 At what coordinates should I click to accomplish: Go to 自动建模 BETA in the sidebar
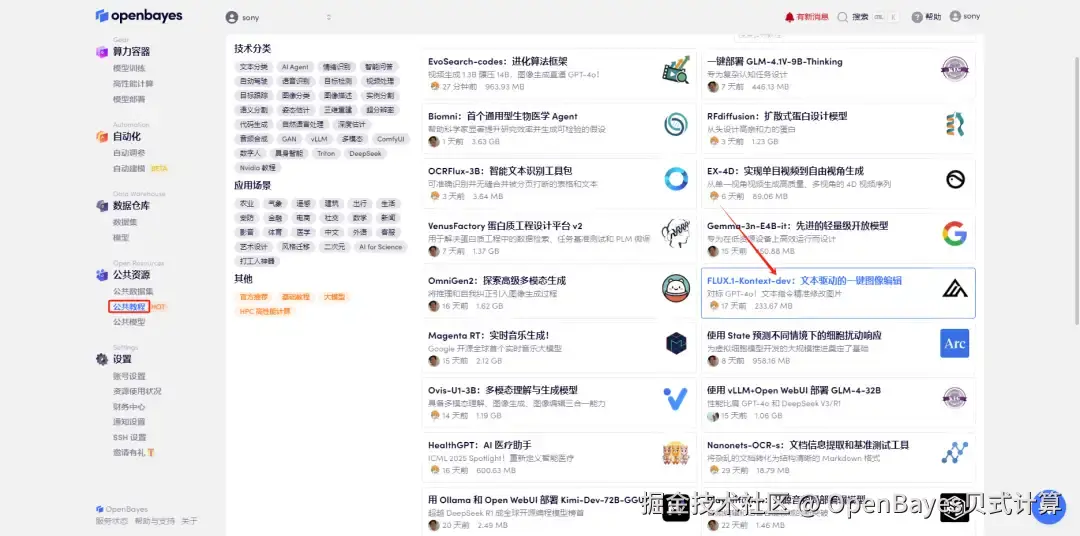click(x=140, y=168)
